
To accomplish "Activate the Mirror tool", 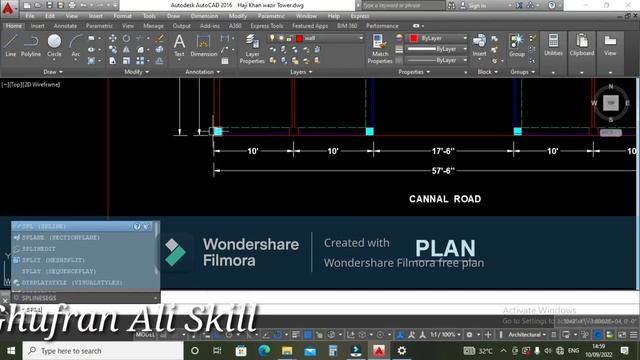I will click(127, 49).
